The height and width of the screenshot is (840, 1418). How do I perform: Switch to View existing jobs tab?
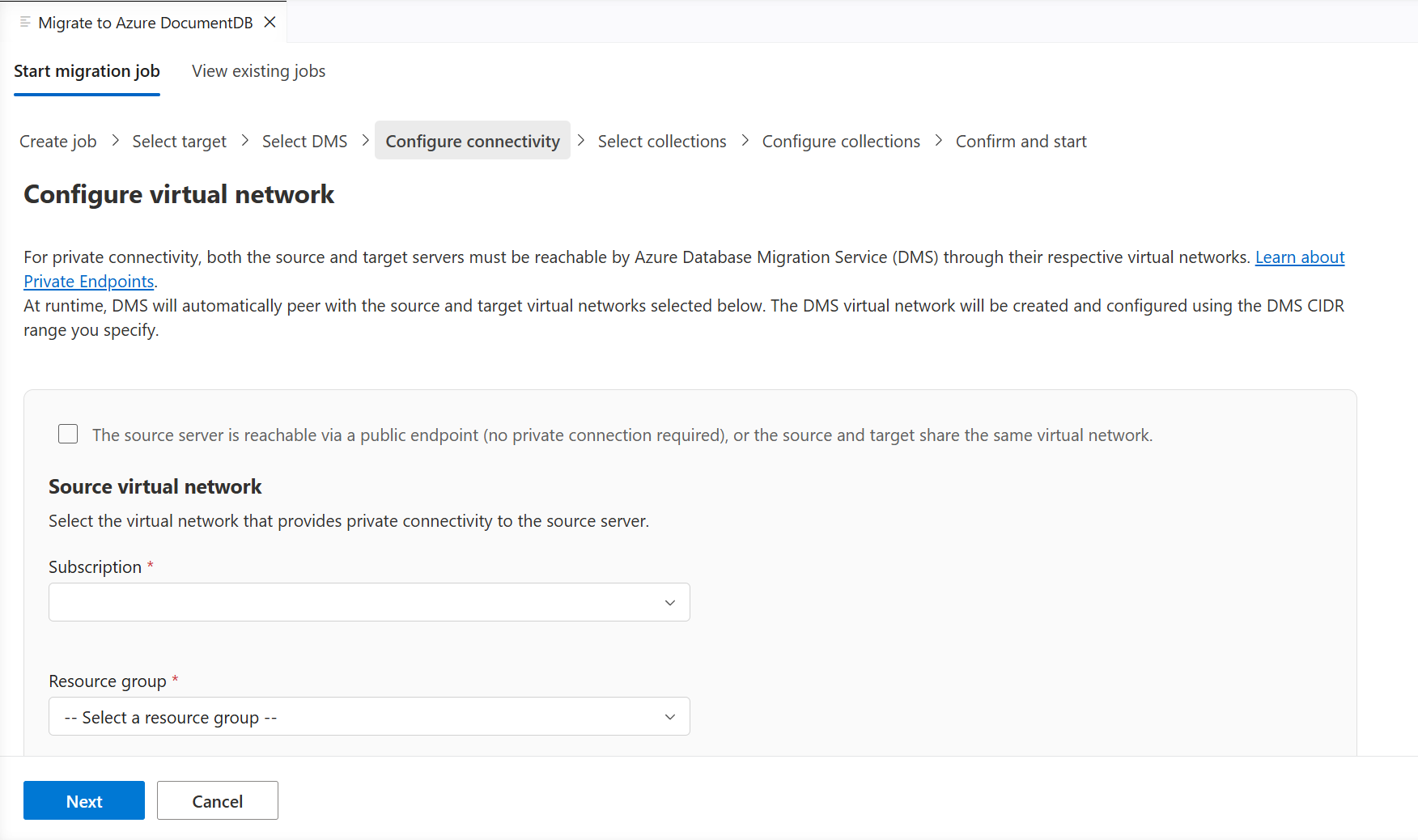(x=259, y=71)
